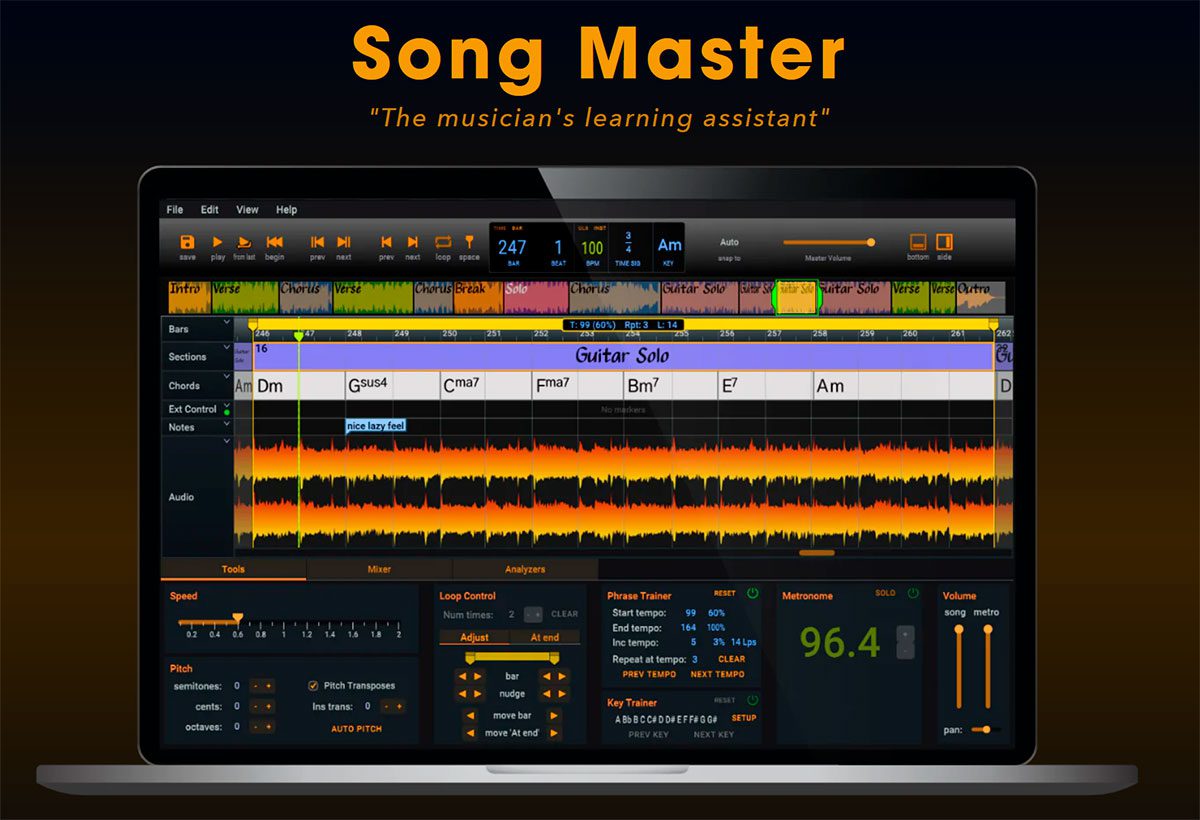Expand the Audio row chevron

[x=227, y=441]
